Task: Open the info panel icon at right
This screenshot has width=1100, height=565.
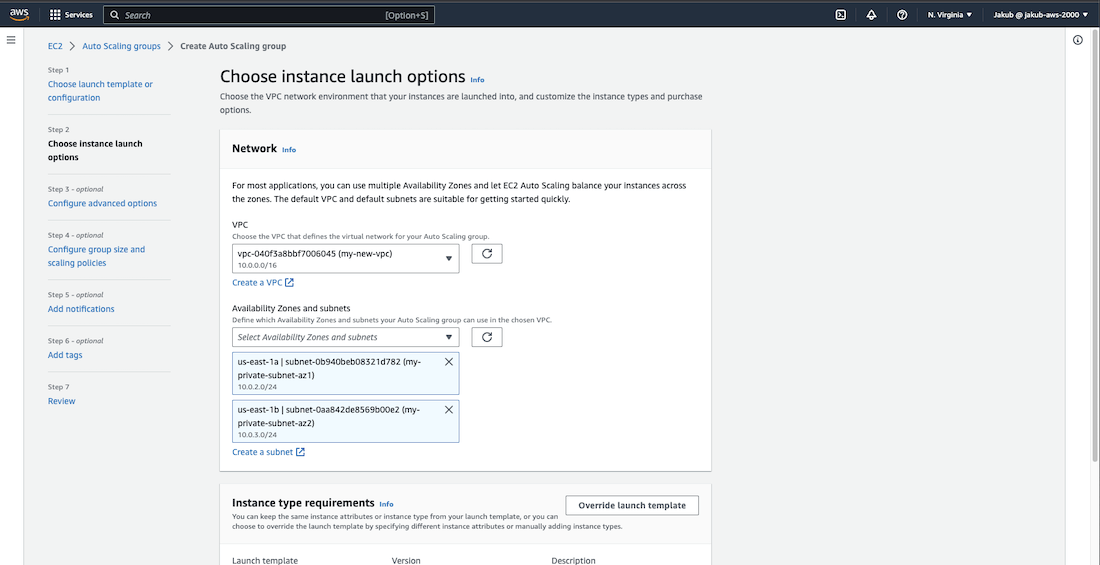Action: [1078, 40]
